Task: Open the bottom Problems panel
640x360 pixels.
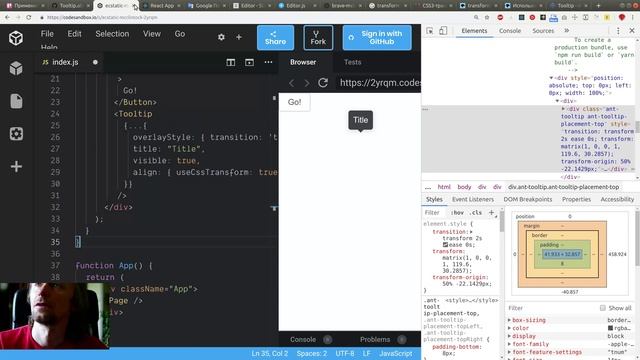Action: (x=375, y=339)
